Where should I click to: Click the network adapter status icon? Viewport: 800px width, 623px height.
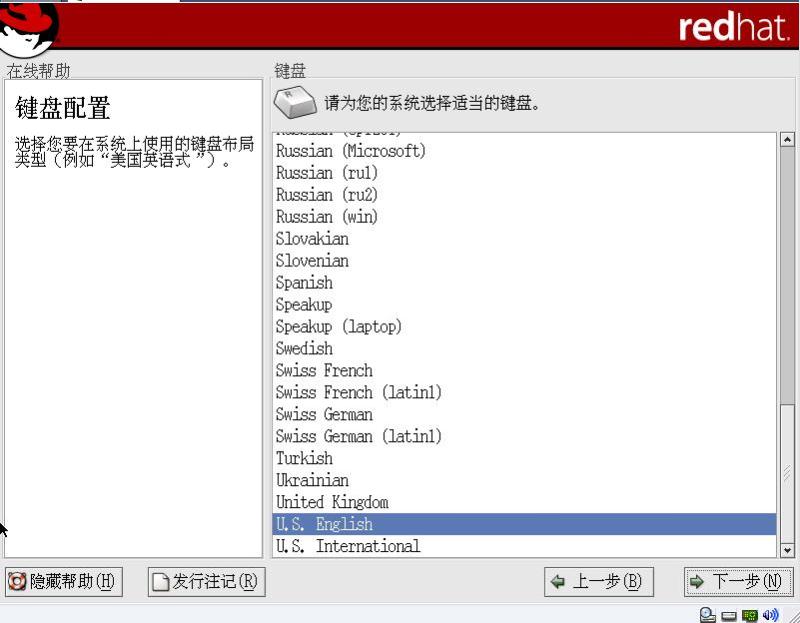click(749, 615)
